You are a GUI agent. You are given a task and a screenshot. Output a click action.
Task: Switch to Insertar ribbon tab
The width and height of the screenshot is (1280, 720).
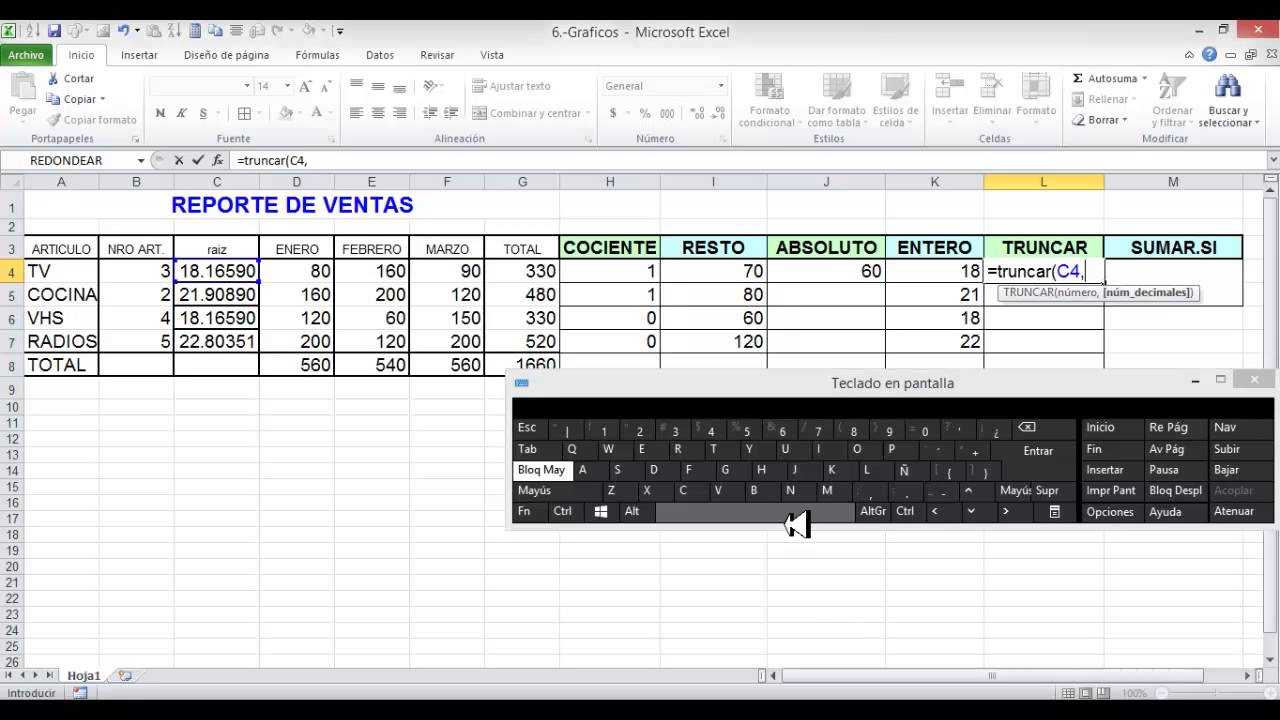(139, 55)
